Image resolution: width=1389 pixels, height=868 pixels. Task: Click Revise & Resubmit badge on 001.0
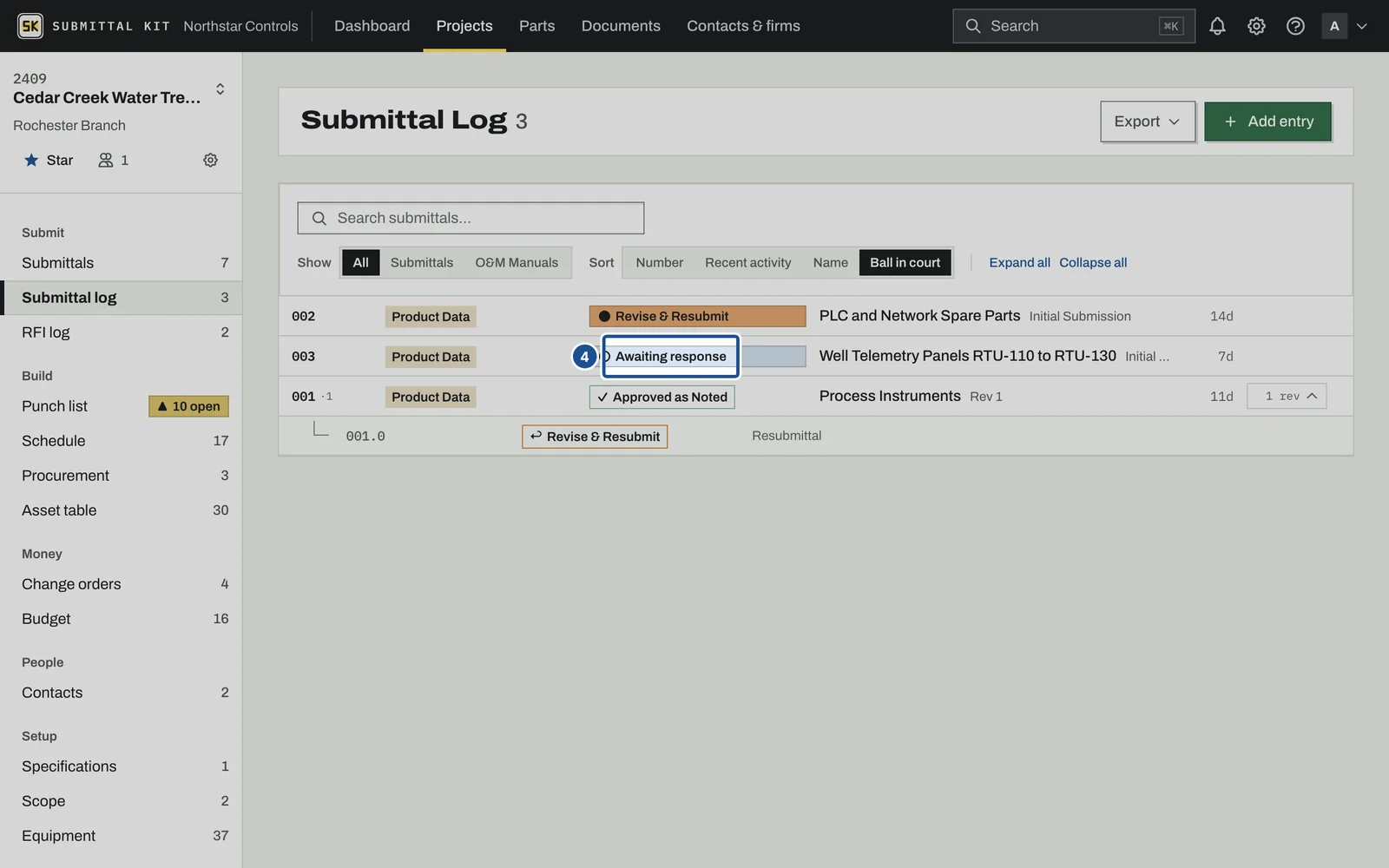point(595,437)
